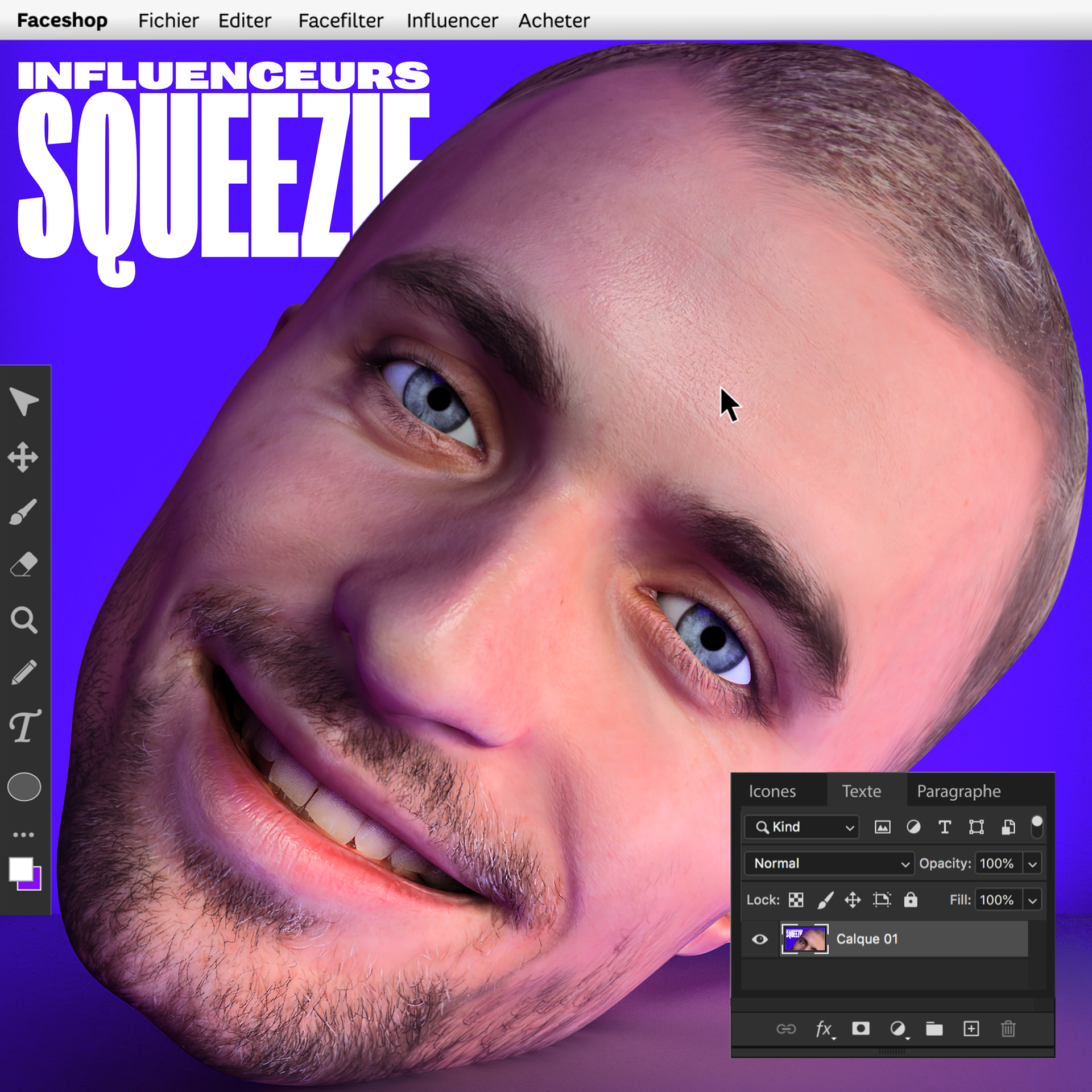The width and height of the screenshot is (1092, 1092).
Task: Click the white foreground color swatch
Action: point(20,868)
